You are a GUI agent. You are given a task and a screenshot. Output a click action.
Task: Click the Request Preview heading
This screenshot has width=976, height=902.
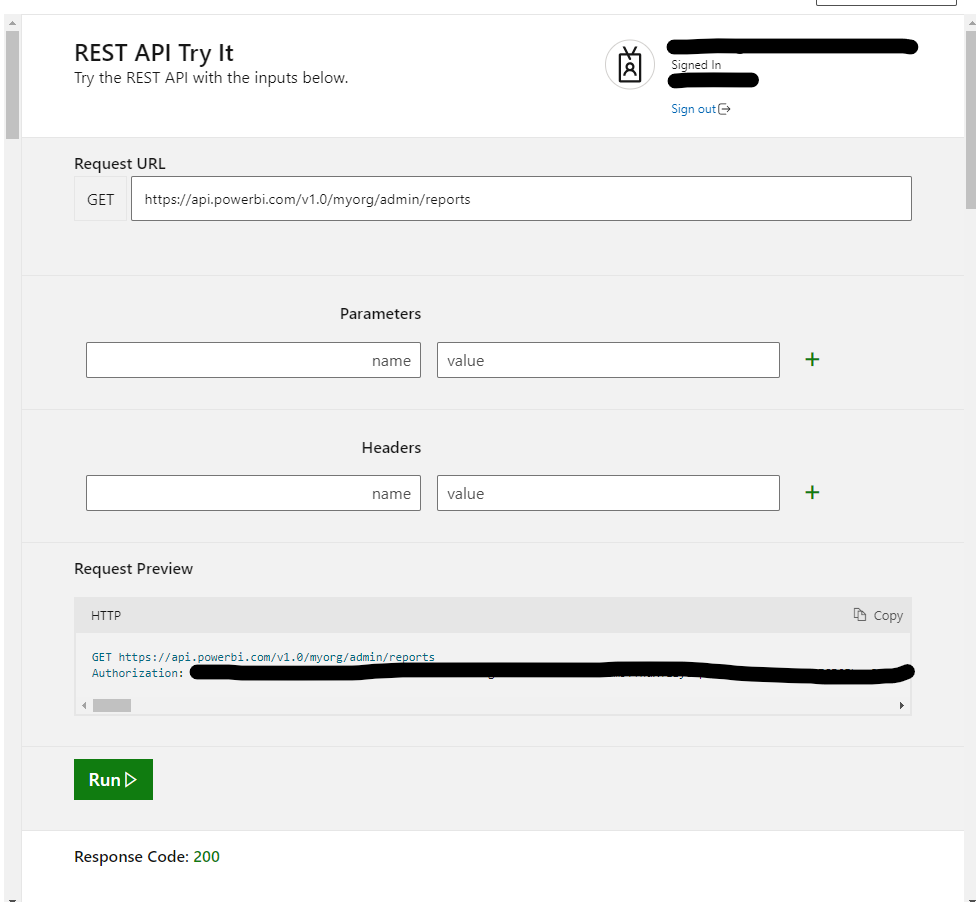click(x=133, y=568)
